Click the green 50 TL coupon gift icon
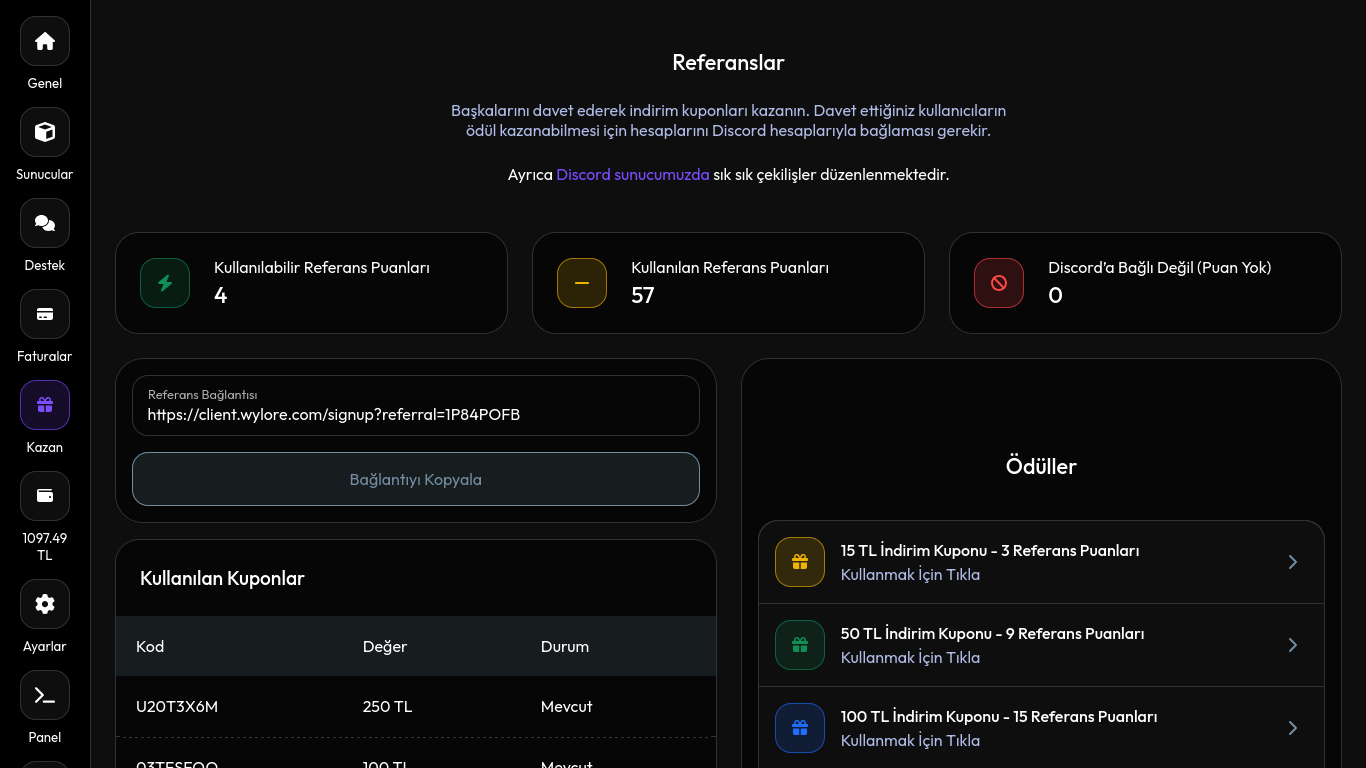The height and width of the screenshot is (768, 1366). 799,645
